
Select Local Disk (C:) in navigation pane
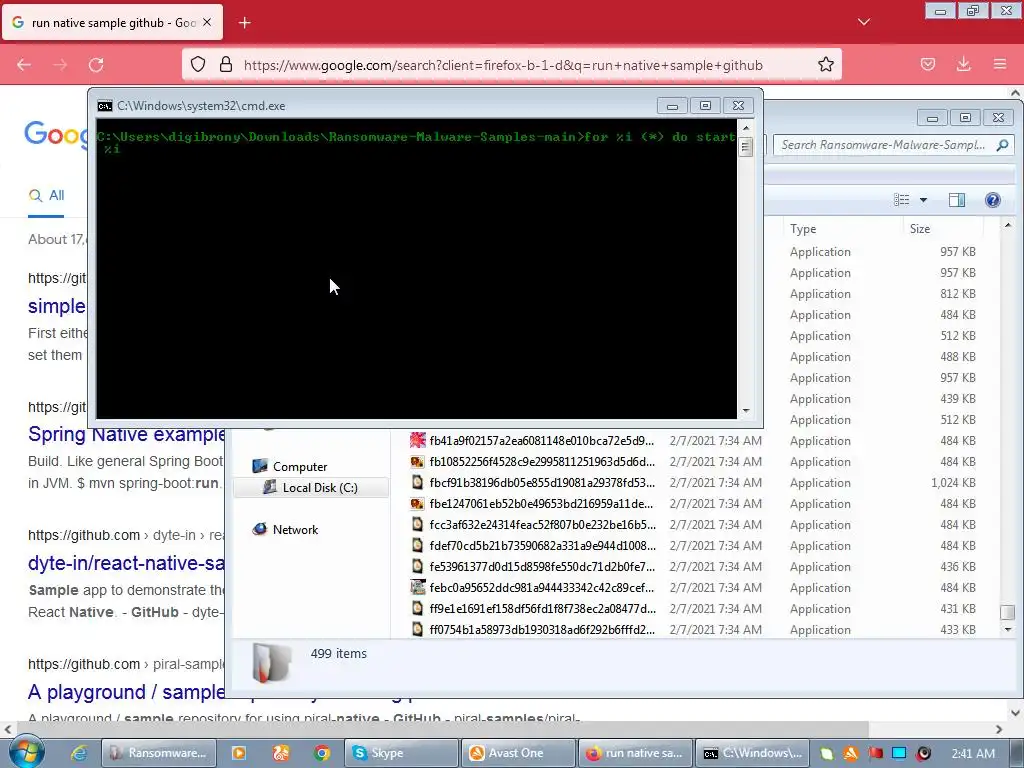tap(310, 488)
